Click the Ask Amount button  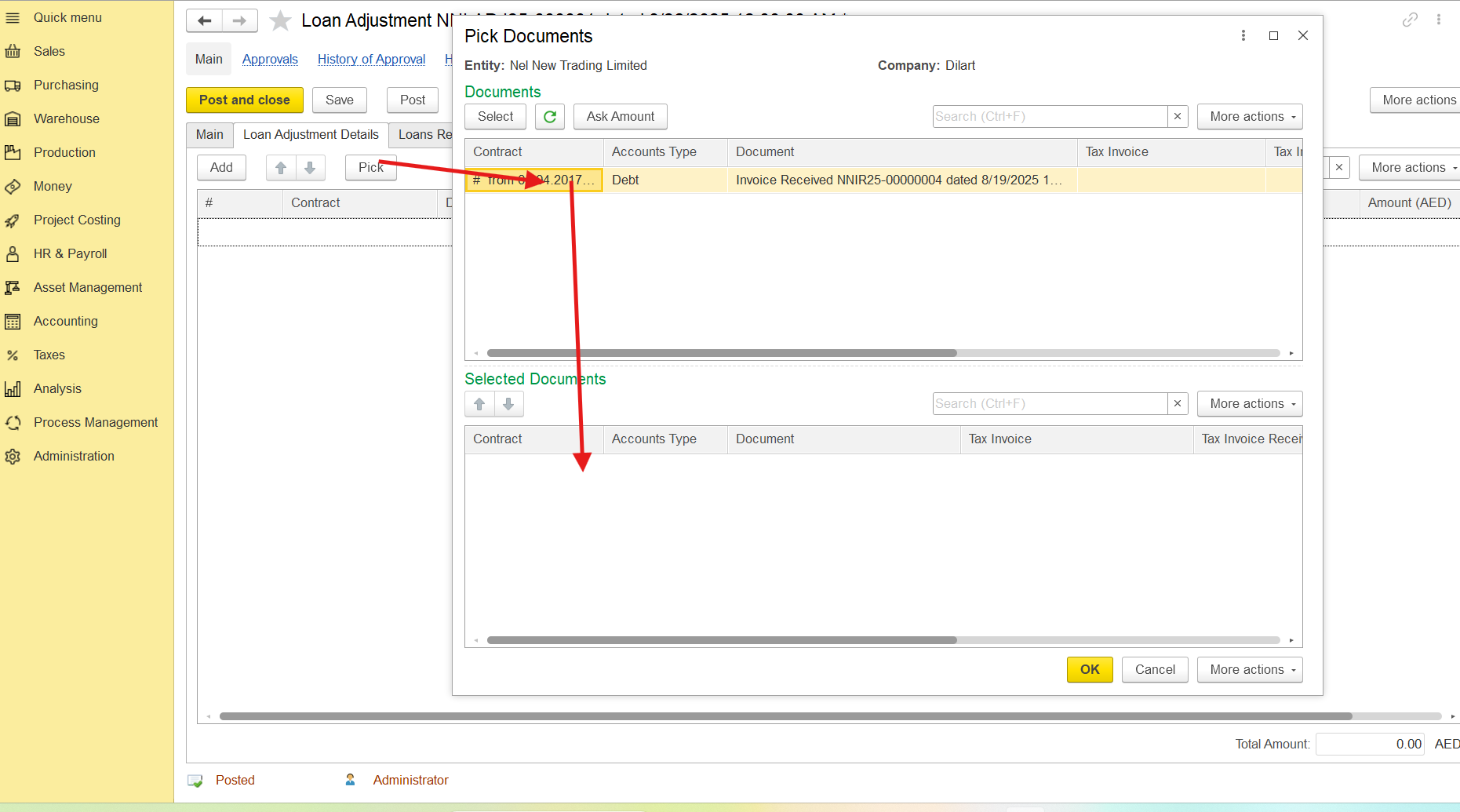pos(620,117)
